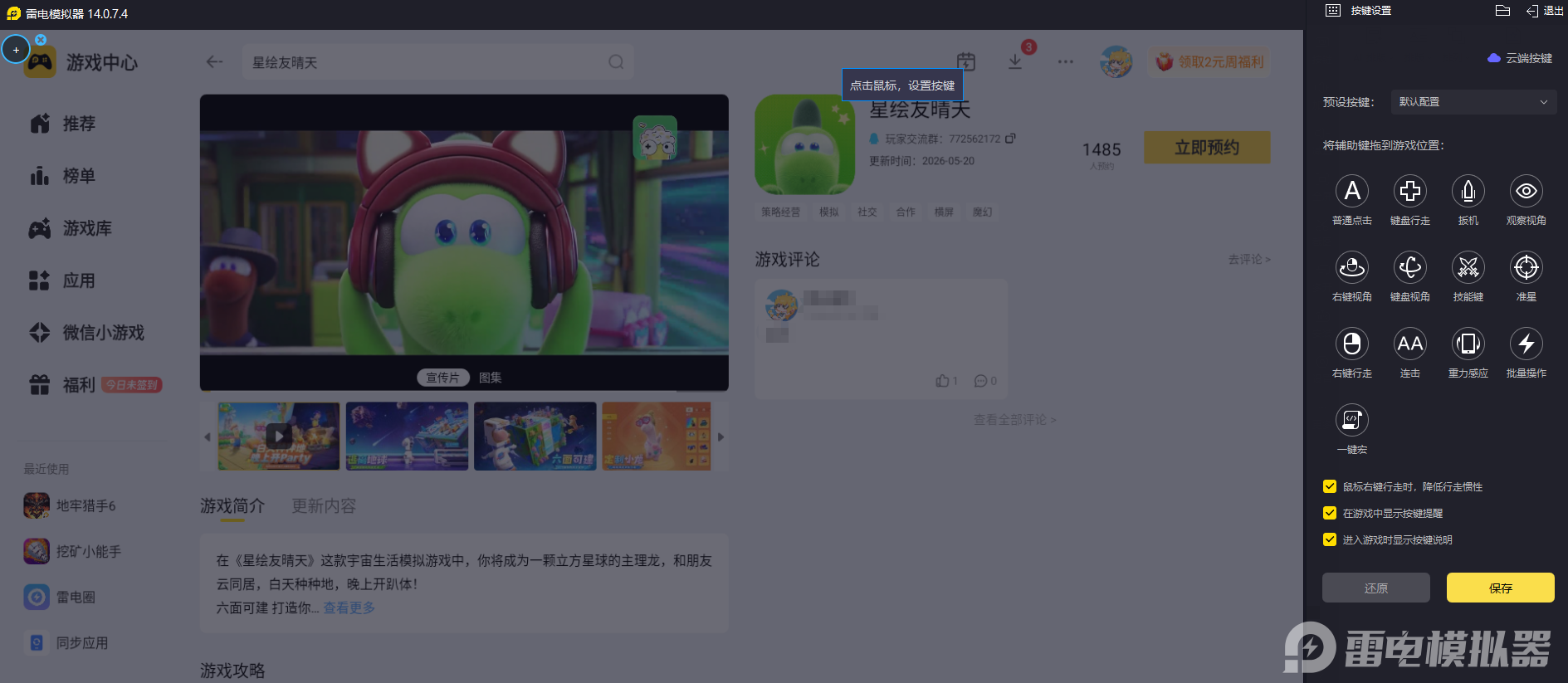Click the comment reply icon on review
Image resolution: width=1568 pixels, height=683 pixels.
(x=980, y=381)
